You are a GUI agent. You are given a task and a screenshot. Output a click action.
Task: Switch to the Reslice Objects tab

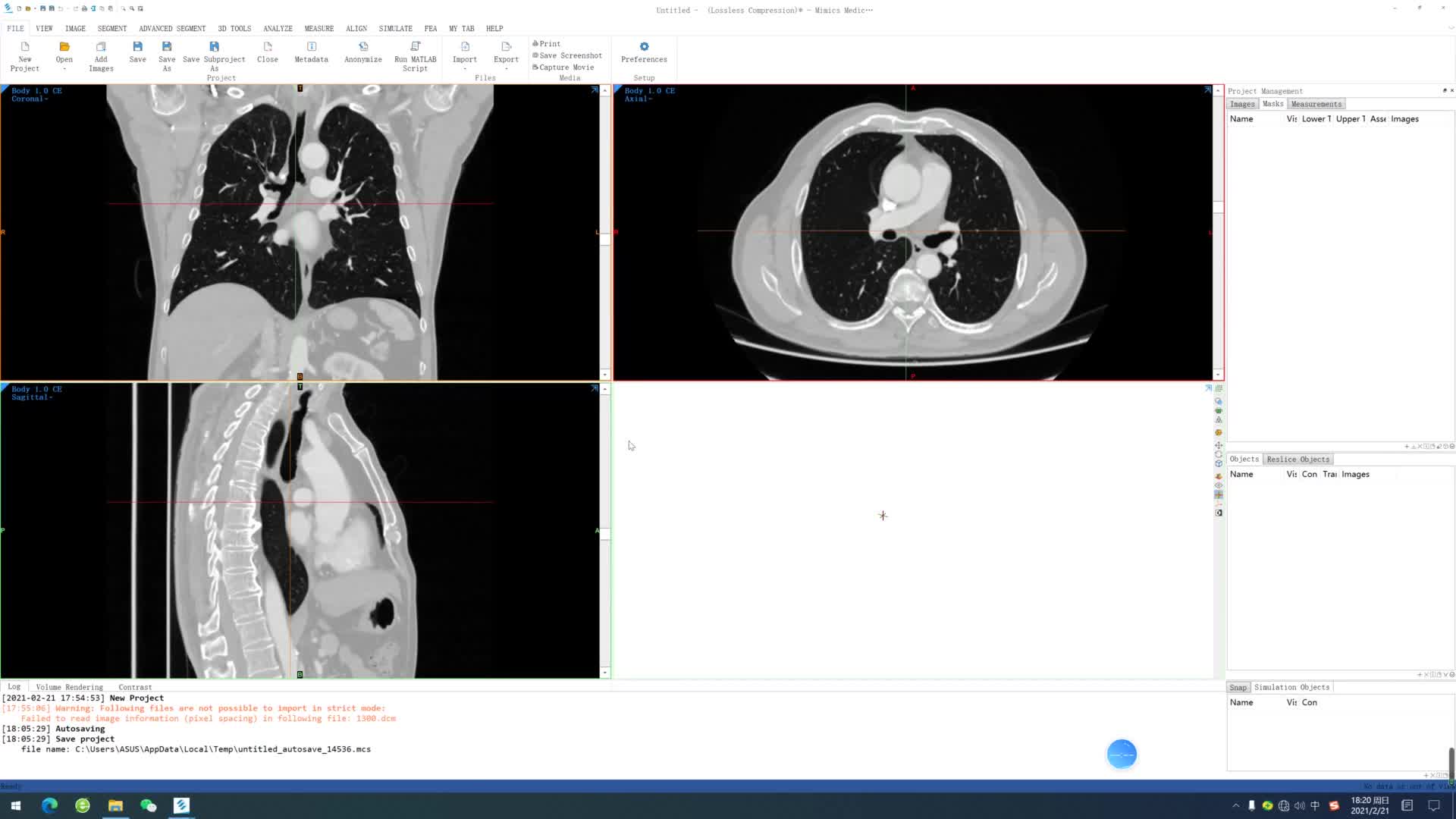(1298, 460)
